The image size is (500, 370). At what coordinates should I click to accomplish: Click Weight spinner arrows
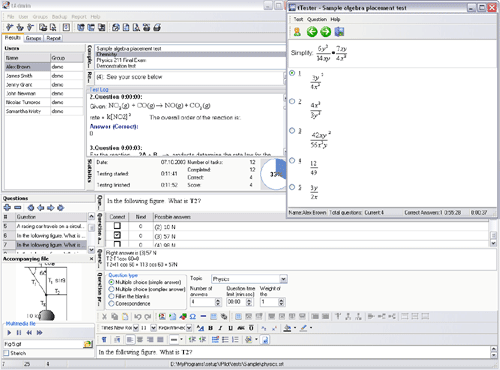(x=281, y=302)
